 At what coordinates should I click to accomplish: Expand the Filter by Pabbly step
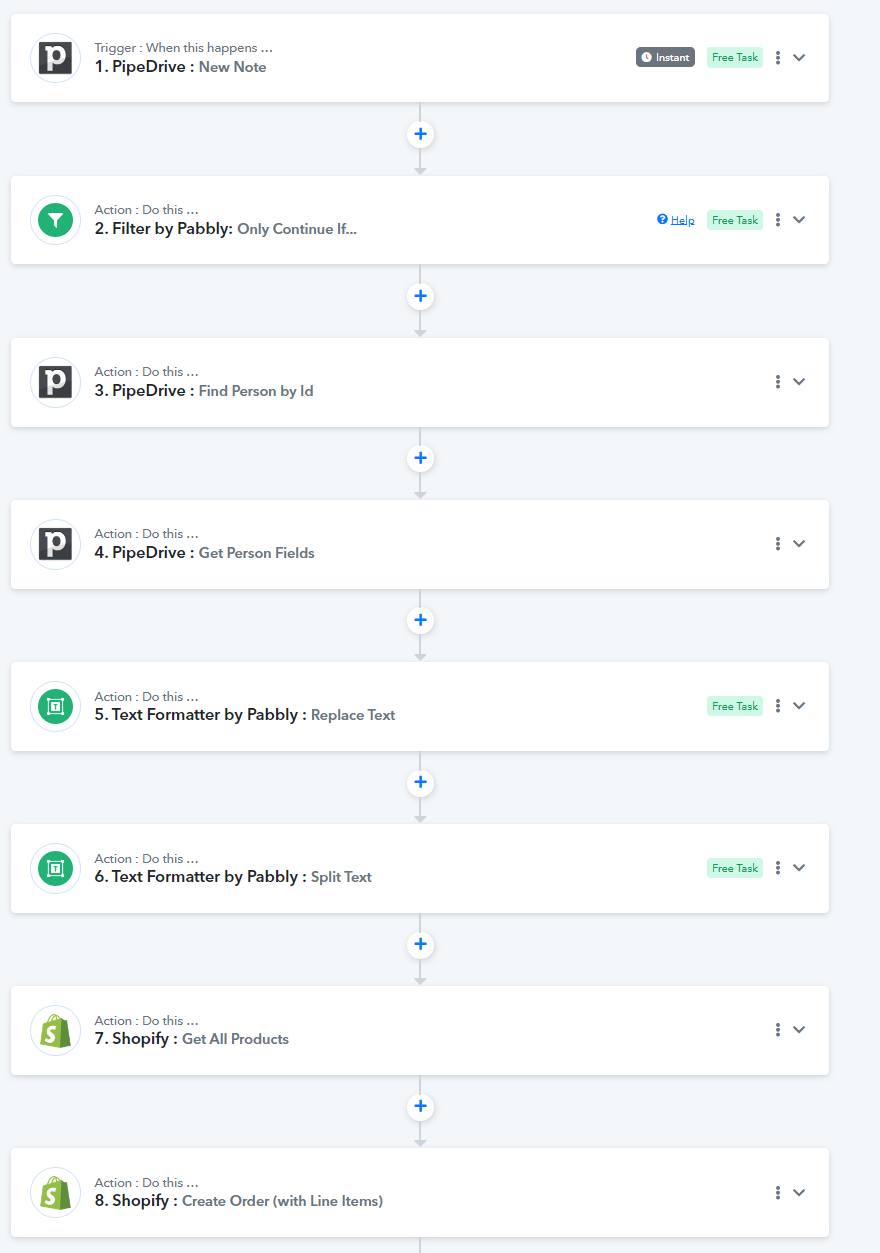(x=799, y=220)
